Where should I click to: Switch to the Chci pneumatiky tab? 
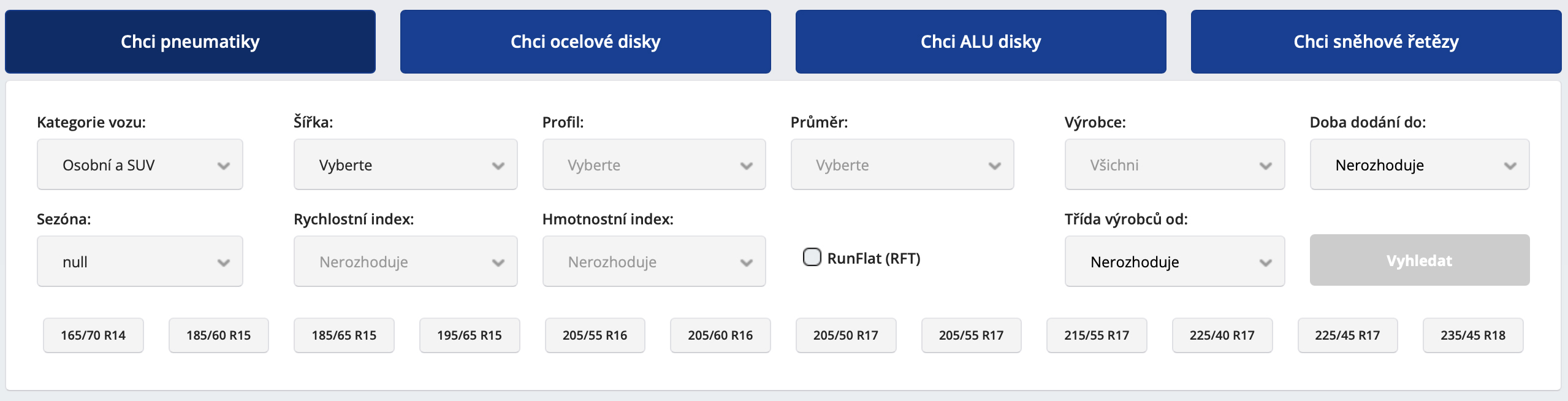click(190, 42)
